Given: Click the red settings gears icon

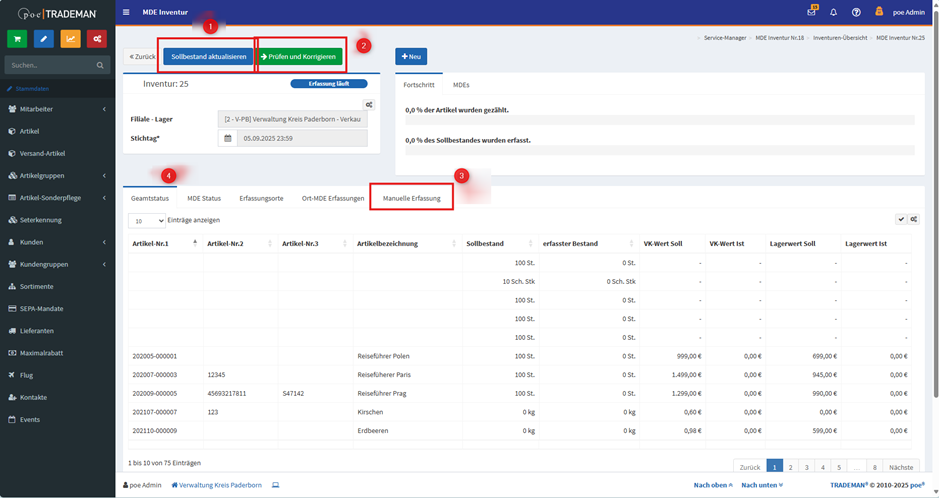Looking at the screenshot, I should click(x=96, y=39).
